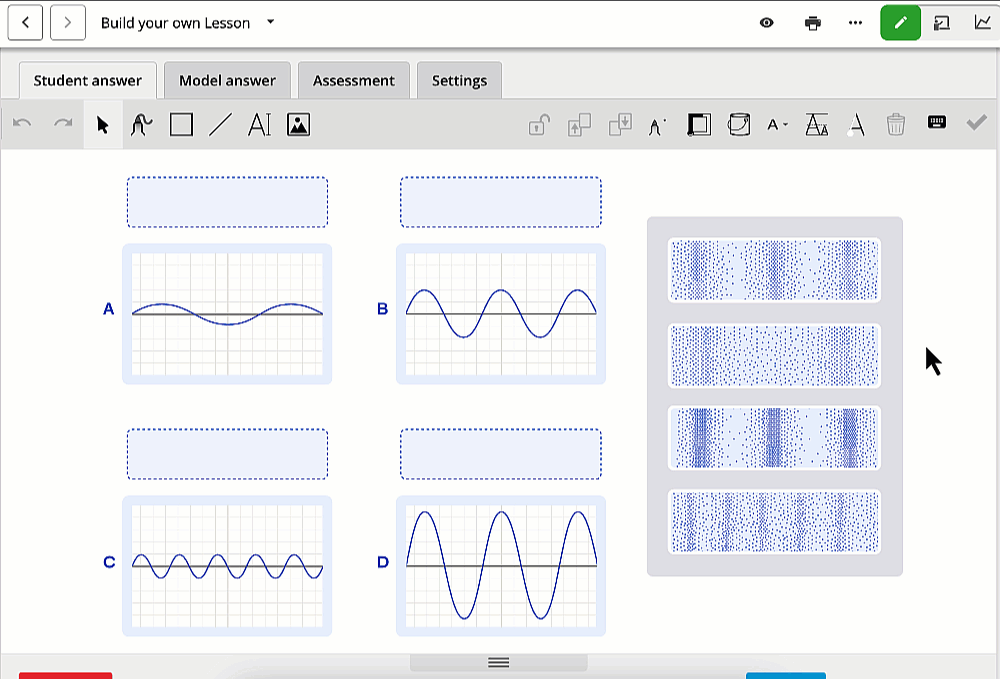The width and height of the screenshot is (1000, 679).
Task: Open the lesson title dropdown
Action: point(270,22)
